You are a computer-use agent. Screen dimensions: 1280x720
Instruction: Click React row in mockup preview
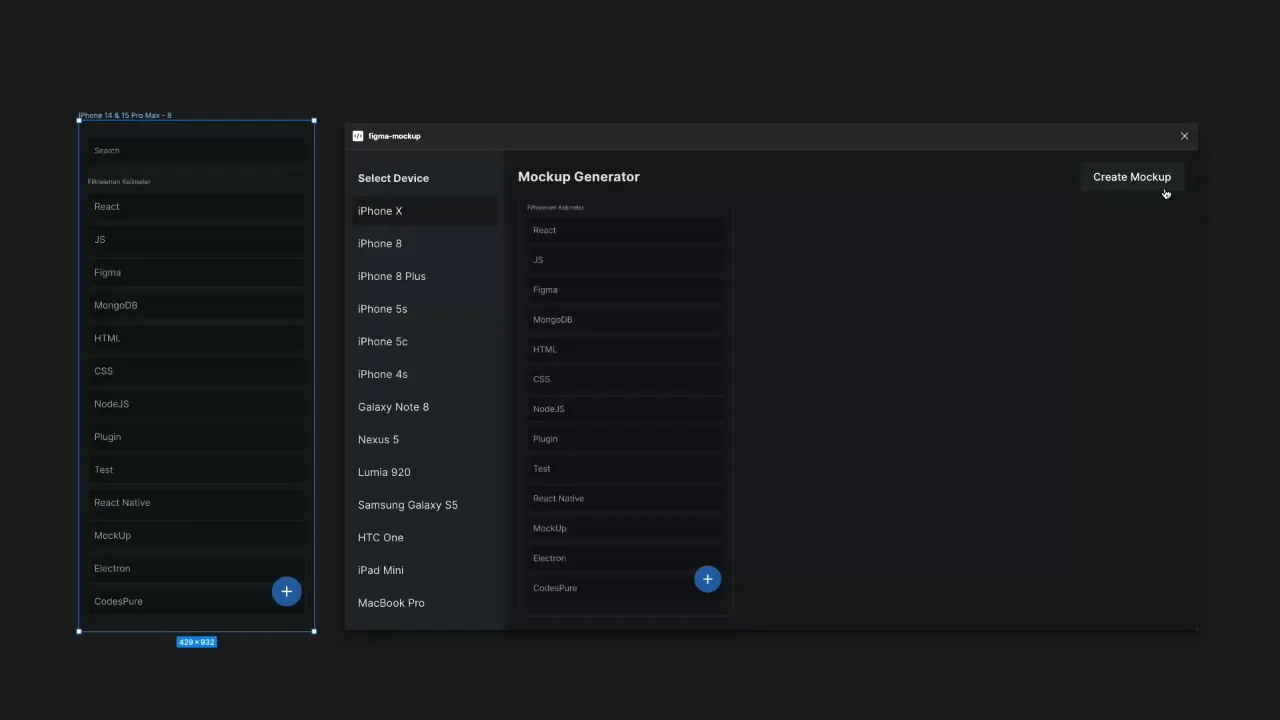coord(626,230)
